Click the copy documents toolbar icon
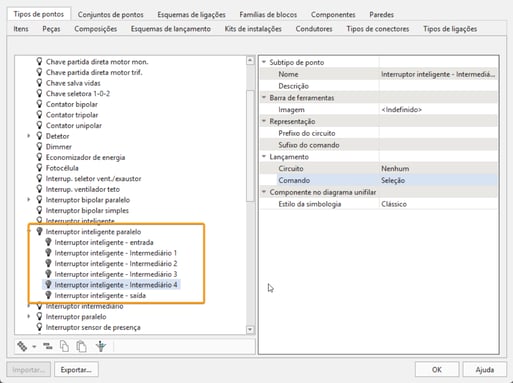 [64, 346]
